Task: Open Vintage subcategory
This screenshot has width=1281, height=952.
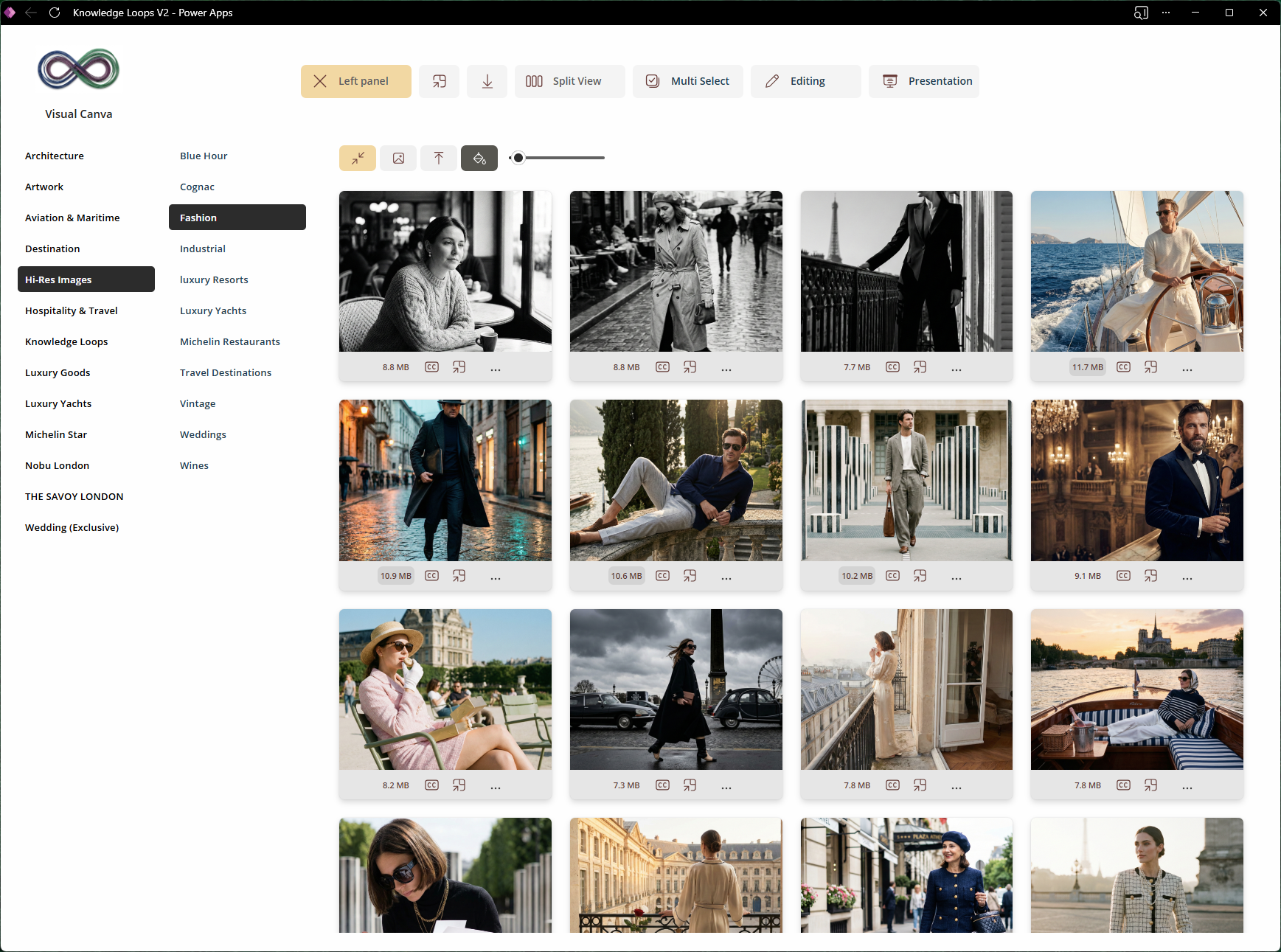Action: point(198,403)
